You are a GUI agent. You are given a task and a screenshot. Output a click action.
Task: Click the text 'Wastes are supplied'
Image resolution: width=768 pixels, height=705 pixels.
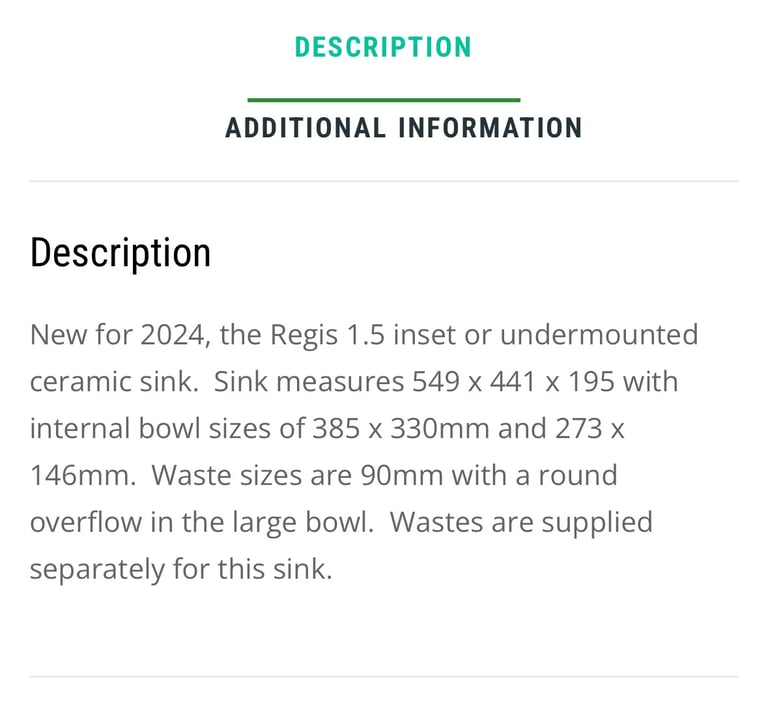coord(521,522)
